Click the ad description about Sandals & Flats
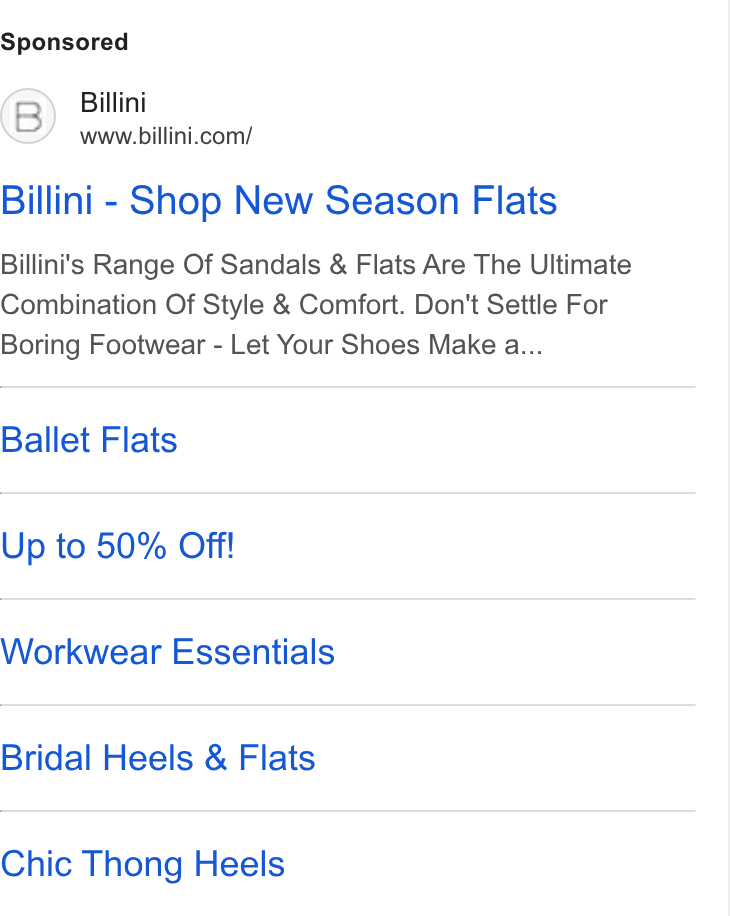Image resolution: width=730 pixels, height=916 pixels. tap(316, 304)
